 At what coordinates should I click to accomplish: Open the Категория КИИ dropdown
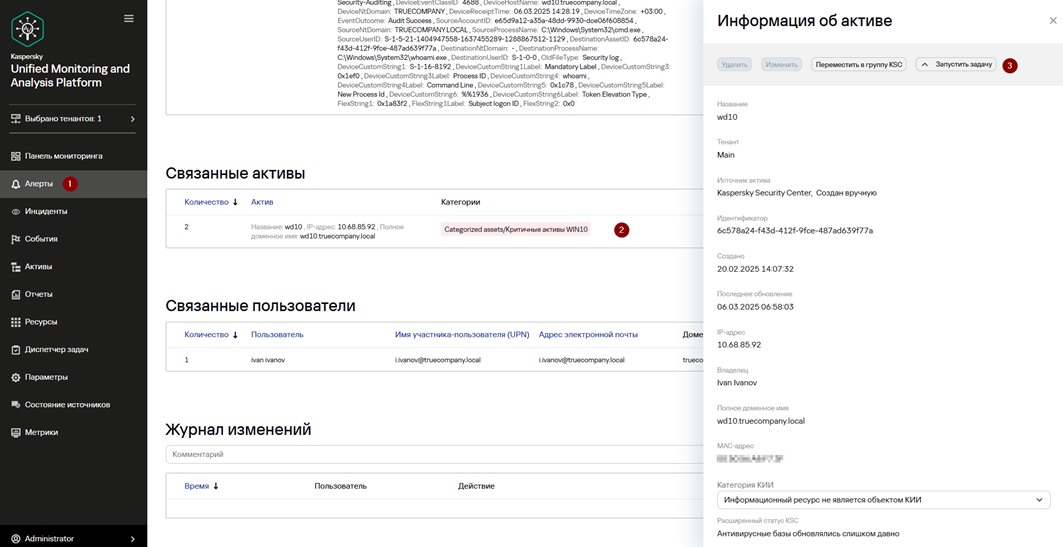[883, 500]
